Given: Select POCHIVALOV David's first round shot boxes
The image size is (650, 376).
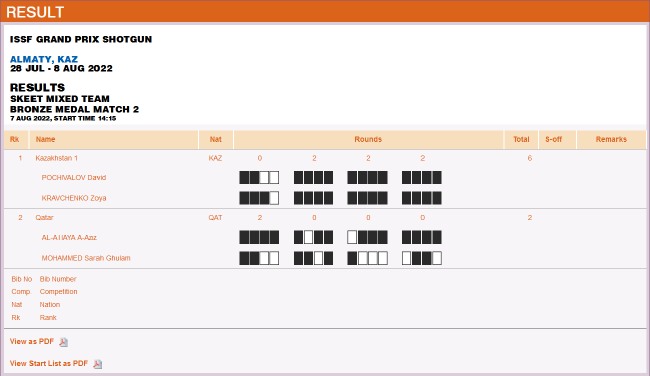Looking at the screenshot, I should [259, 177].
